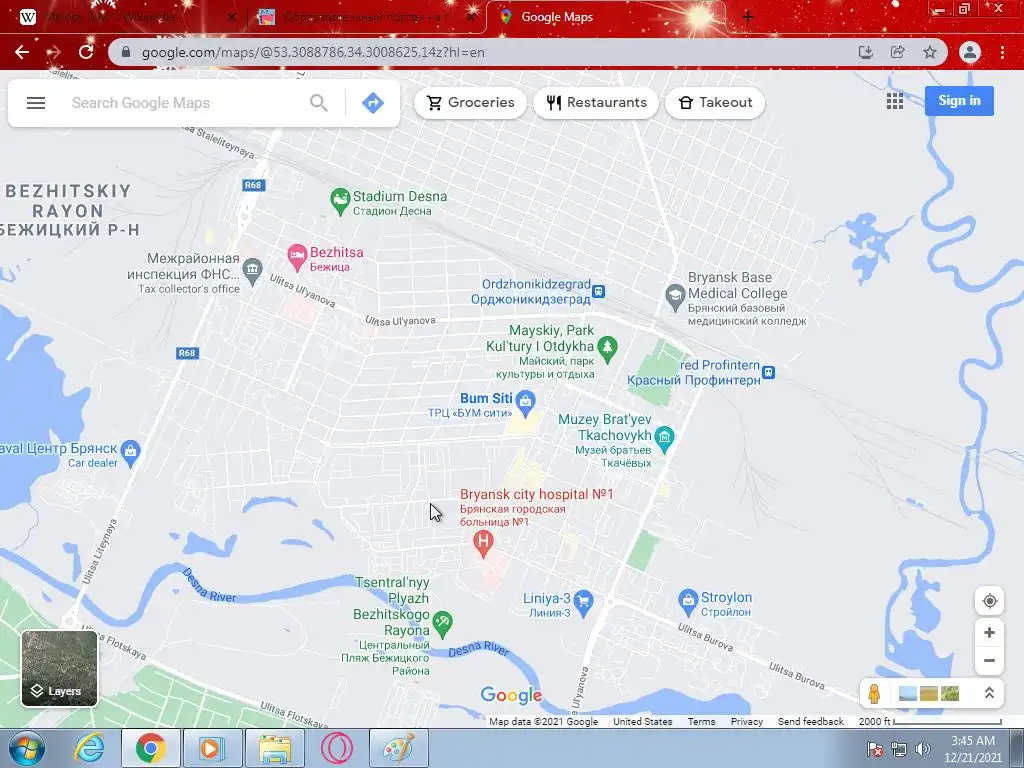Click the street imagery thumbnails strip
Image resolution: width=1024 pixels, height=768 pixels.
click(x=929, y=694)
